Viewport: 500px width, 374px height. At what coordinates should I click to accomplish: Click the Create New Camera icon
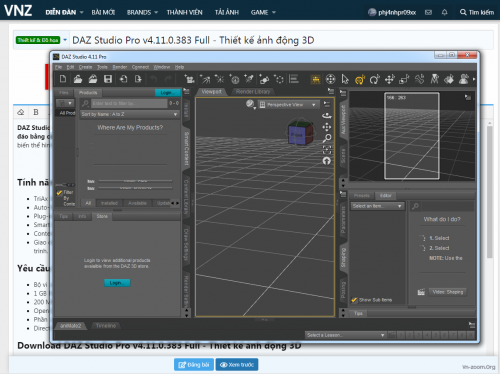189,79
